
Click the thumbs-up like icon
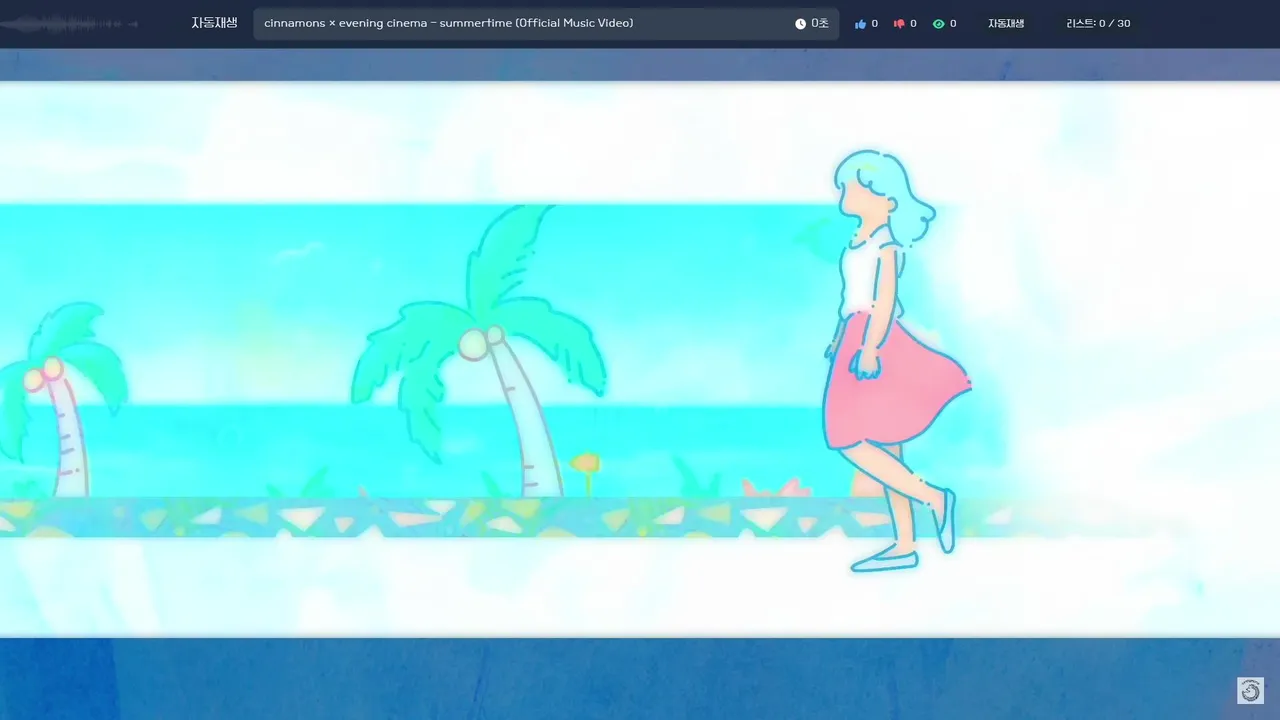[x=860, y=24]
